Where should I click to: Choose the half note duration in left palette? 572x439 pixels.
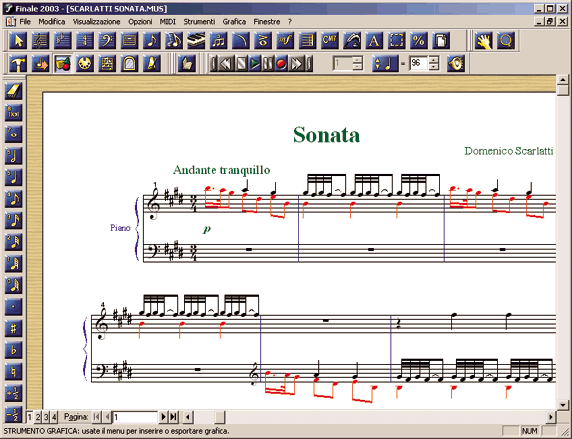[13, 156]
